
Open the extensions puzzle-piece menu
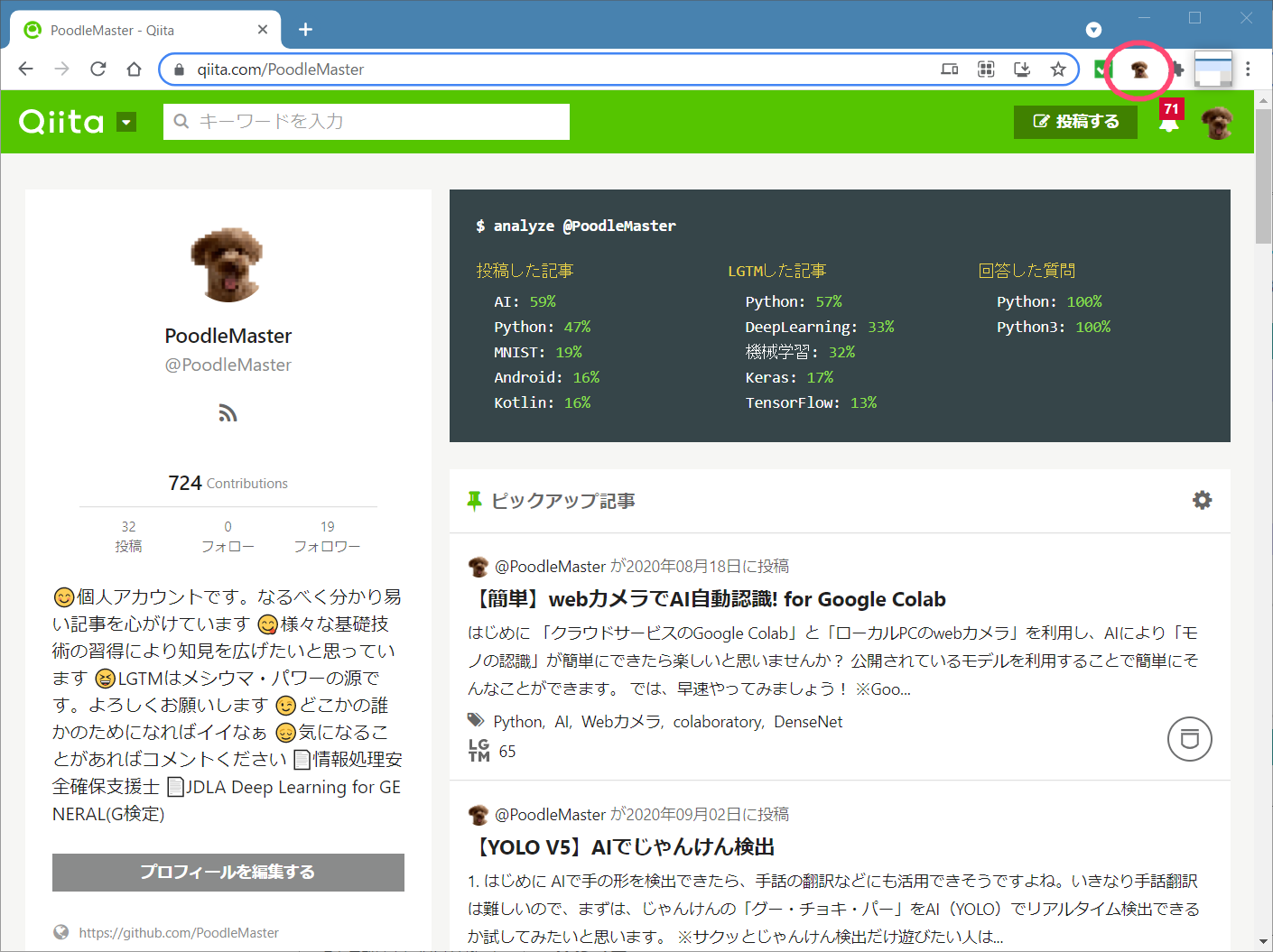pos(1177,69)
